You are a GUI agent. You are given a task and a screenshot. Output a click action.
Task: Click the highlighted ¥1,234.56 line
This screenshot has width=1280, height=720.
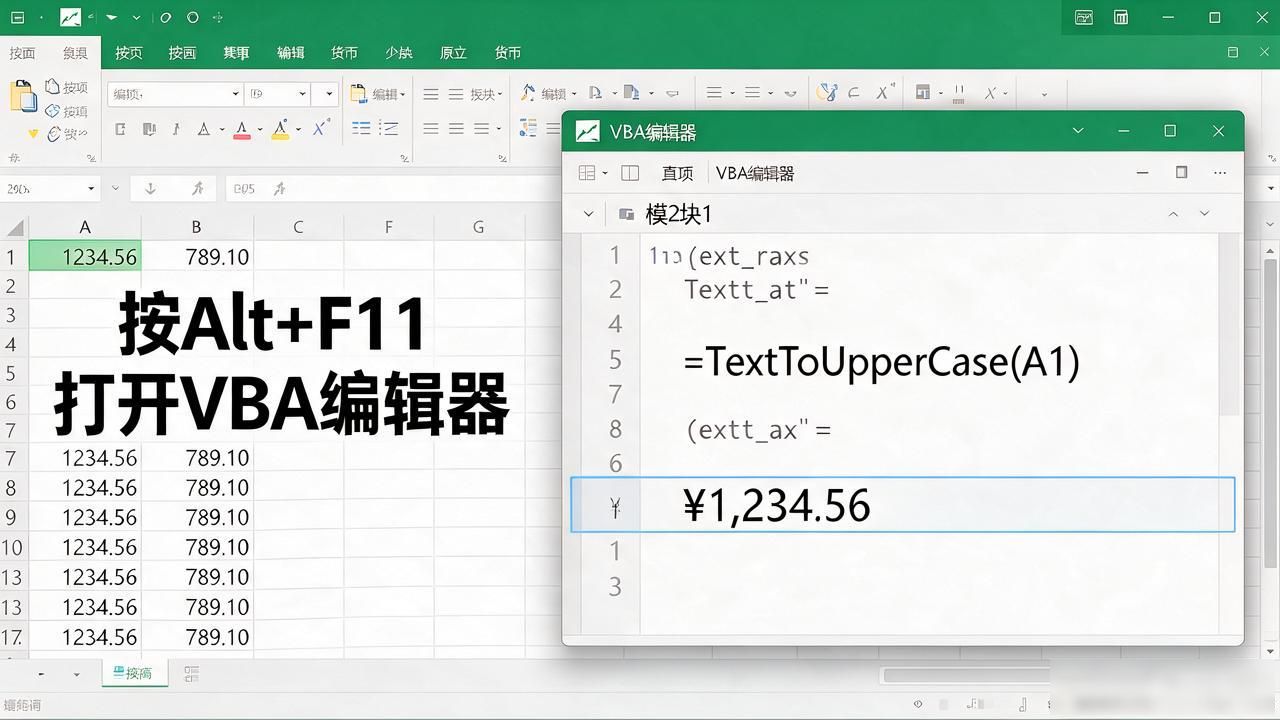pyautogui.click(x=903, y=504)
